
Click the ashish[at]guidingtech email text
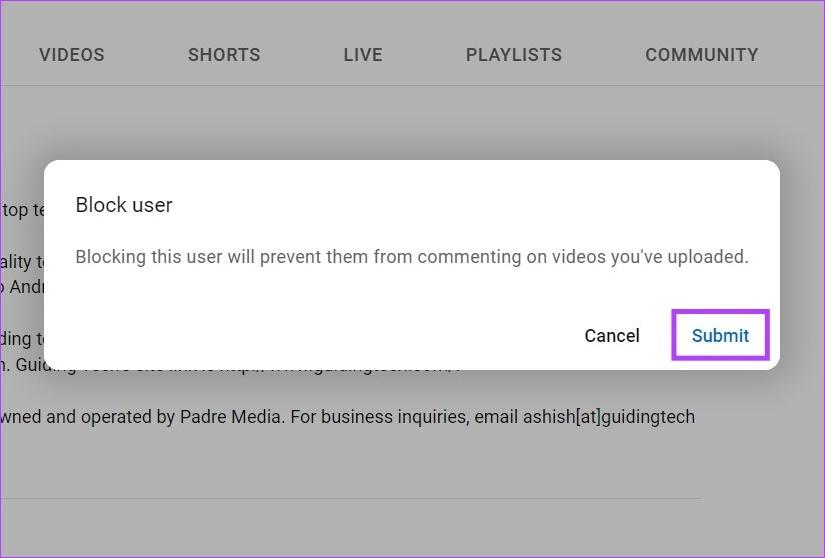(x=608, y=417)
